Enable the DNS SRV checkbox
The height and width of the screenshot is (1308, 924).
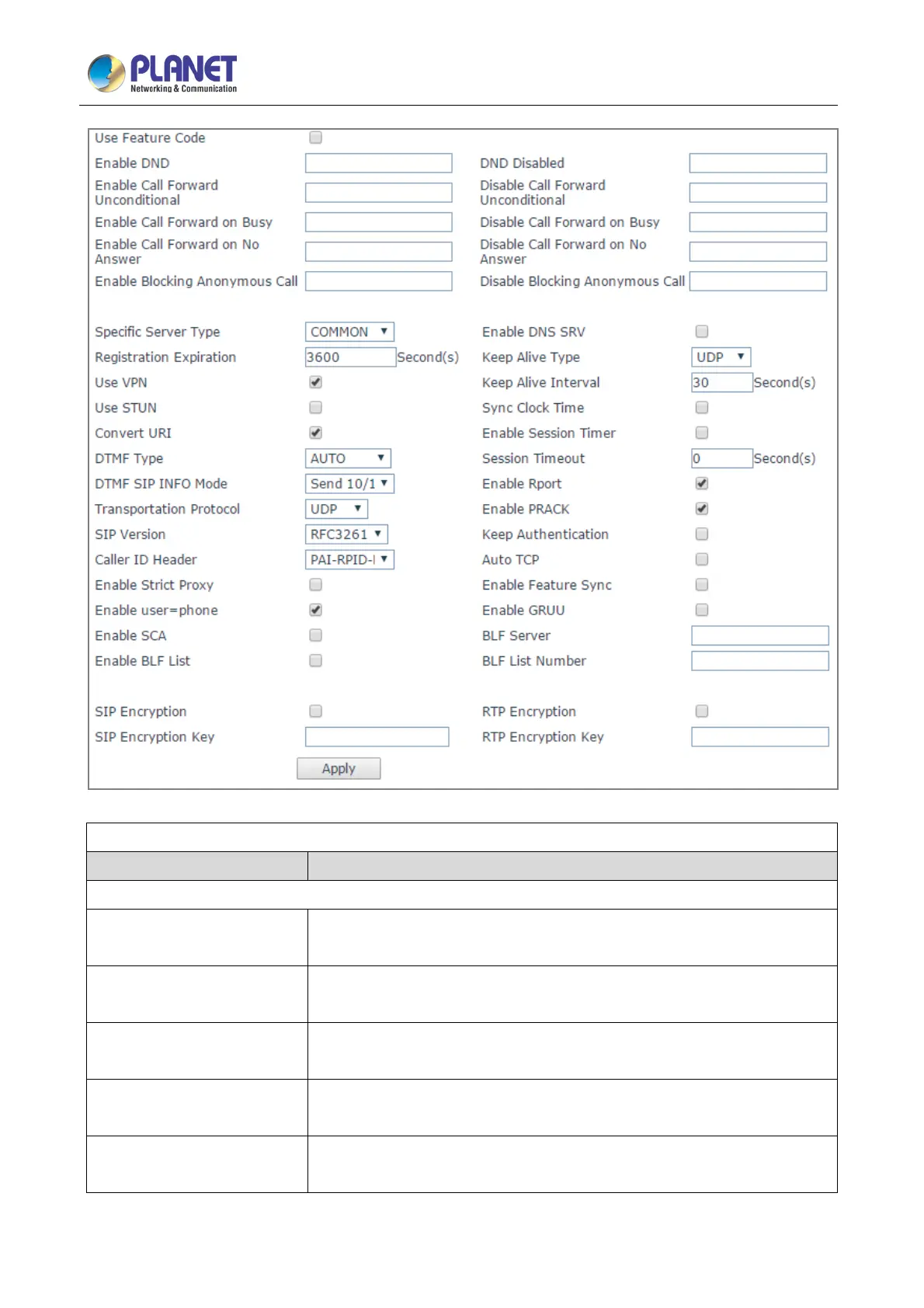[702, 332]
